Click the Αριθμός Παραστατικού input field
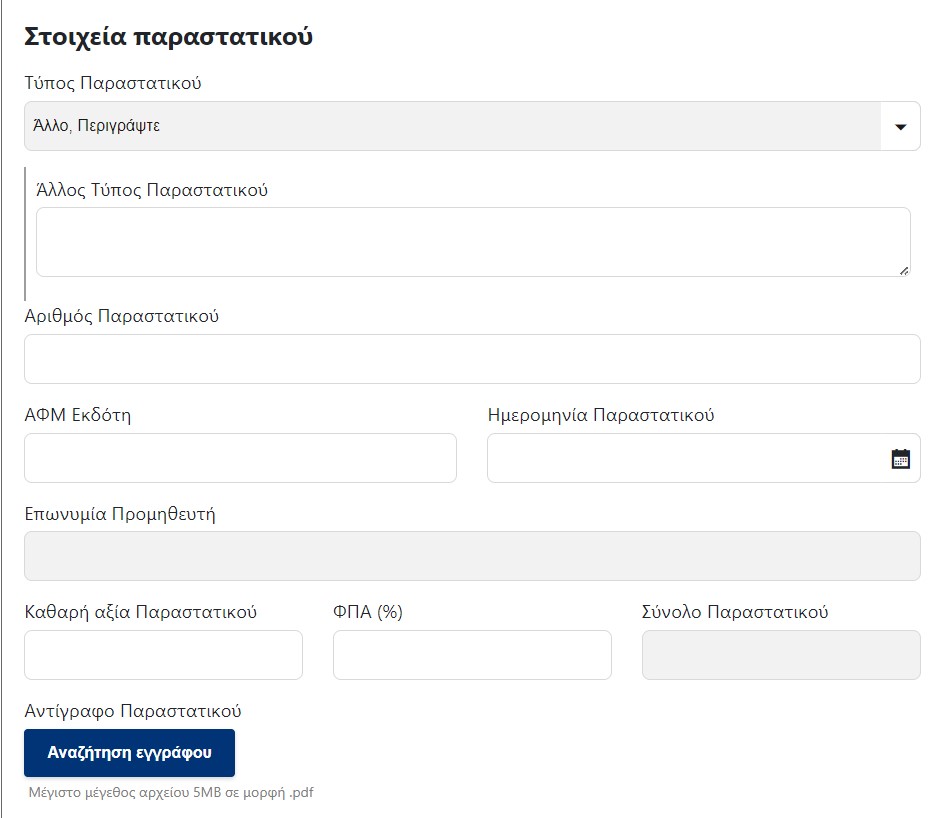The height and width of the screenshot is (818, 942). click(472, 359)
